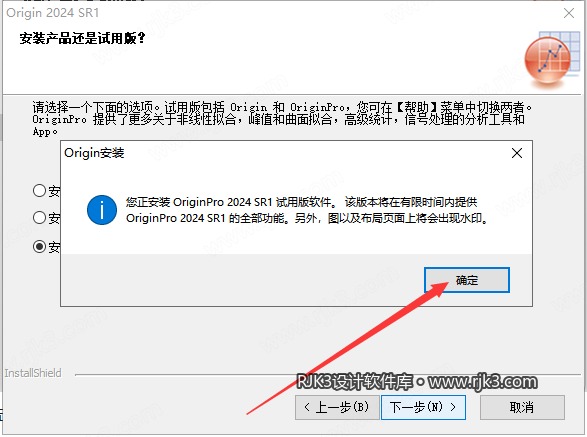Close the Origin 2024 SR1 installer window

(569, 13)
